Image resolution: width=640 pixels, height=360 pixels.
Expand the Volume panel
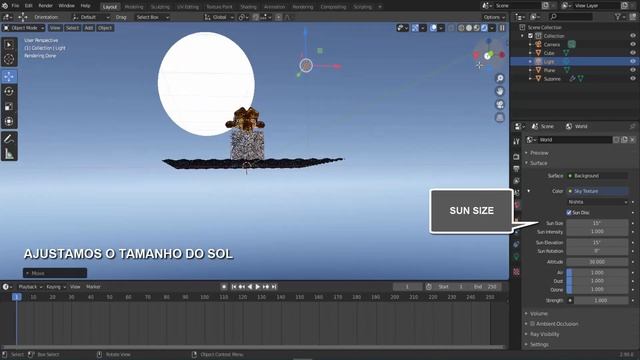coord(538,313)
